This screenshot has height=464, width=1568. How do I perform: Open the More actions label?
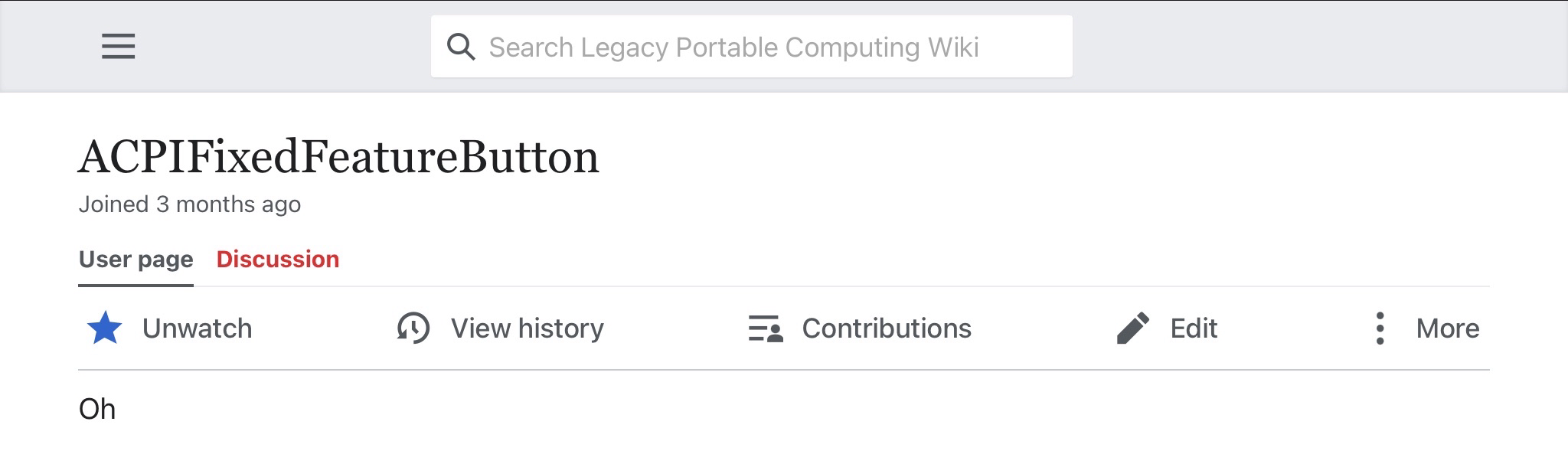(x=1448, y=328)
